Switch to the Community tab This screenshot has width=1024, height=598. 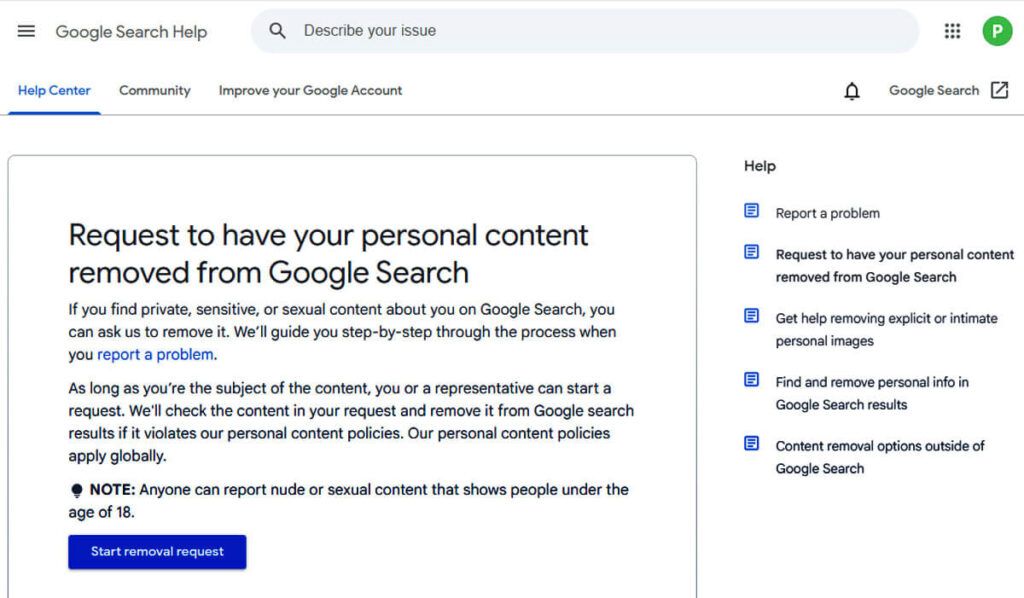[154, 90]
